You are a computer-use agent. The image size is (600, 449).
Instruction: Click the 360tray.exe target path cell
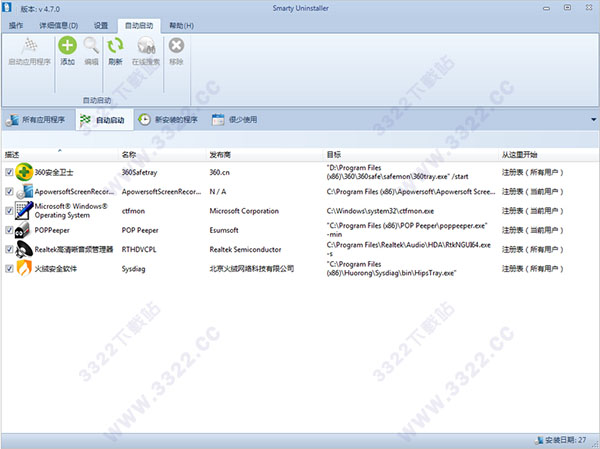397,172
